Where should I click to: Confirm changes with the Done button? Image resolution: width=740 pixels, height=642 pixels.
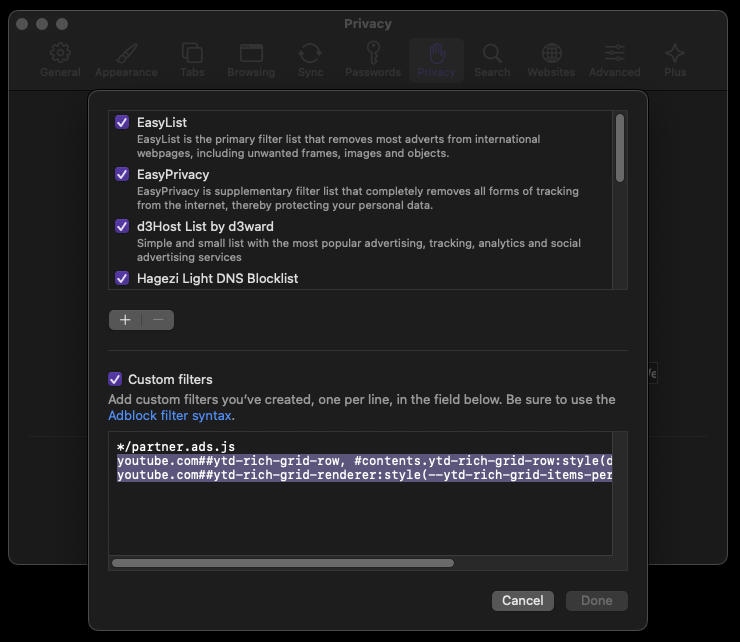click(597, 600)
